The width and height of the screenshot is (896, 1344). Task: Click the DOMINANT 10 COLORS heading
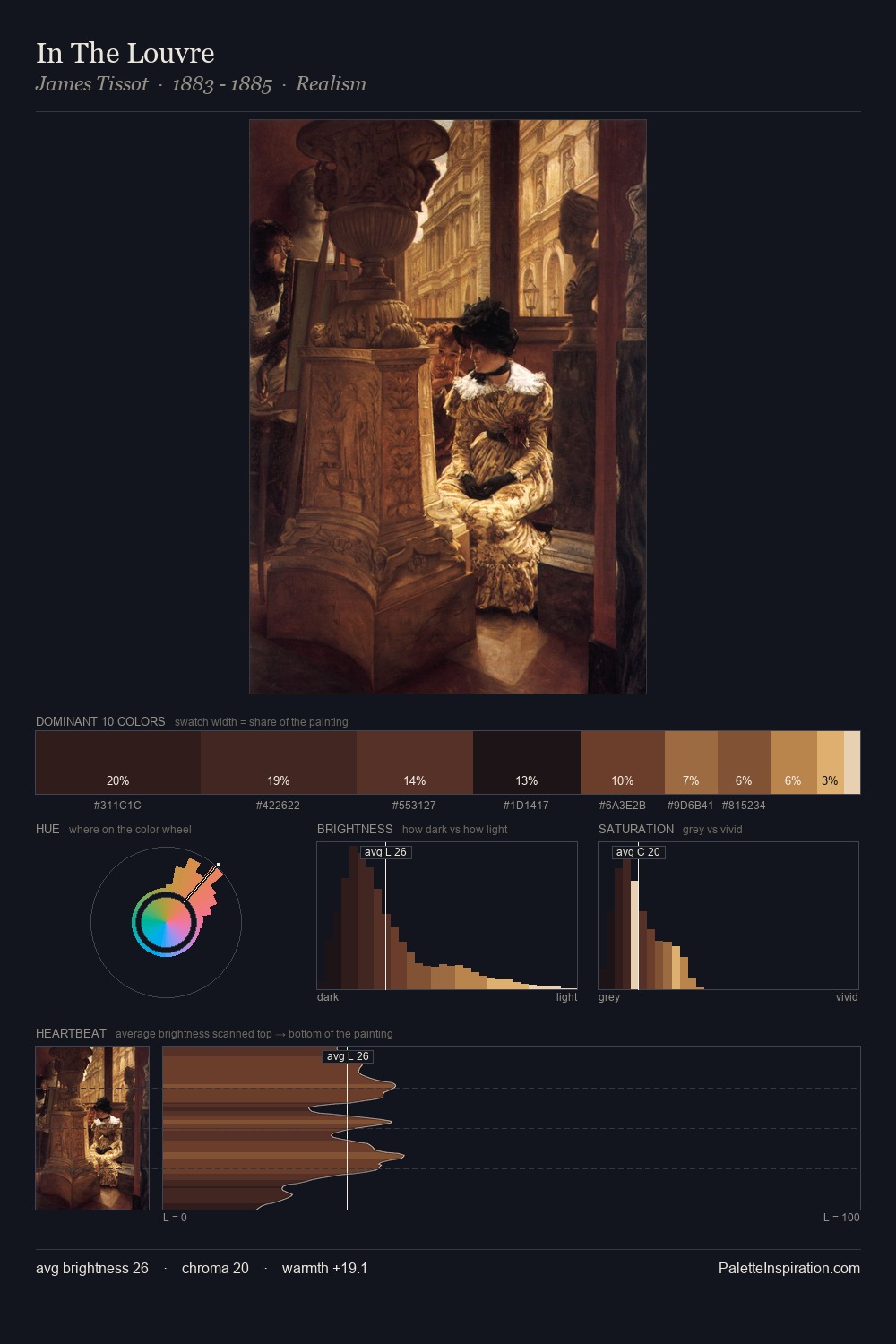[100, 721]
